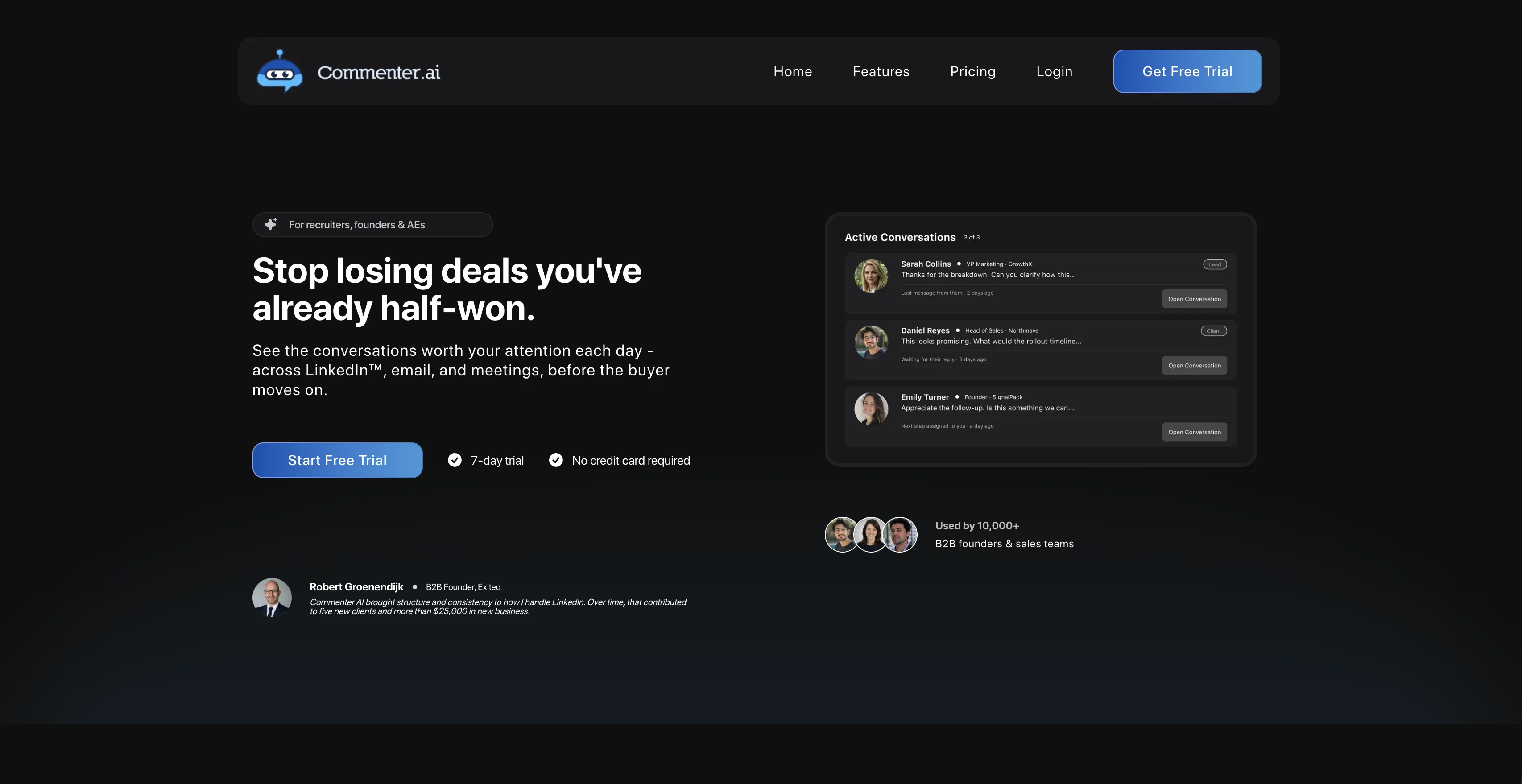
Task: Click 'No credit card required' text
Action: (x=630, y=460)
